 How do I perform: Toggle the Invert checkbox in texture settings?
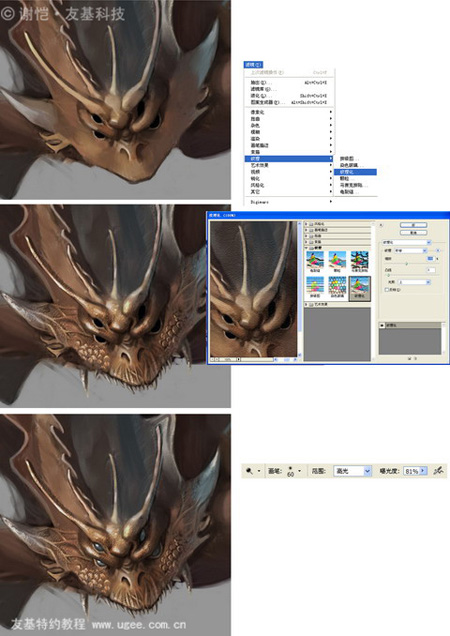click(x=386, y=290)
